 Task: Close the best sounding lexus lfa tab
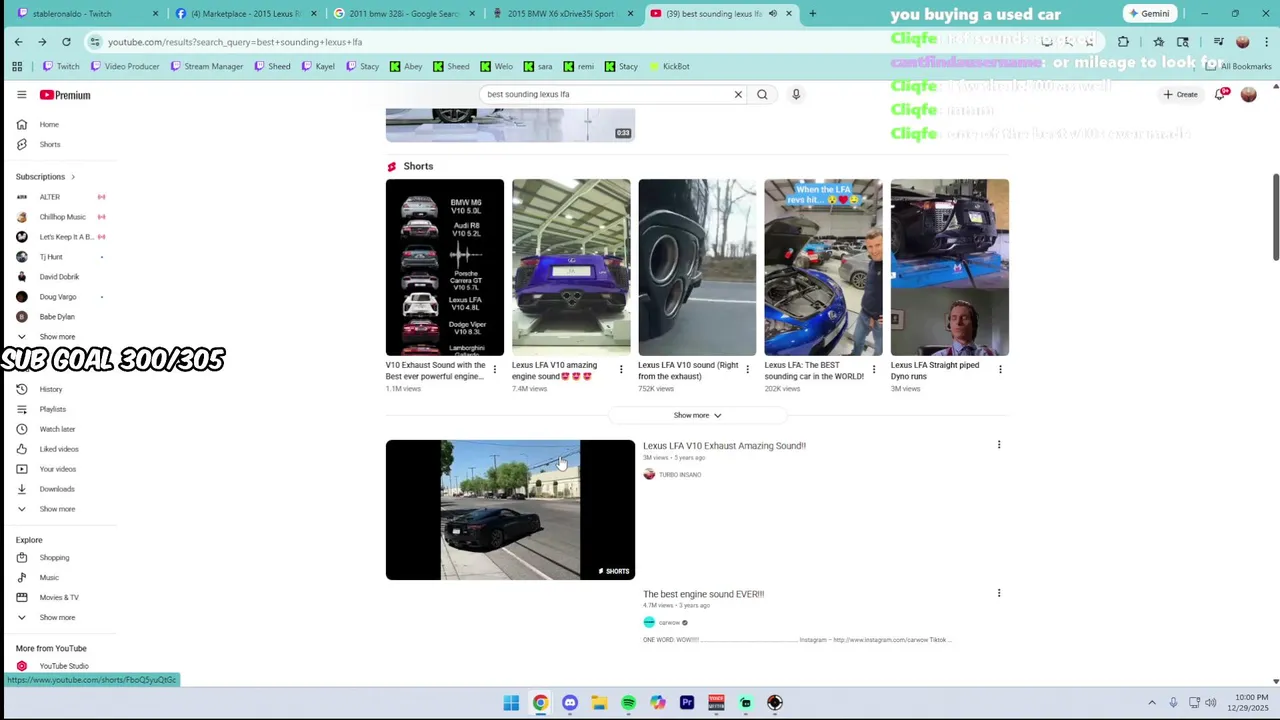tap(789, 14)
